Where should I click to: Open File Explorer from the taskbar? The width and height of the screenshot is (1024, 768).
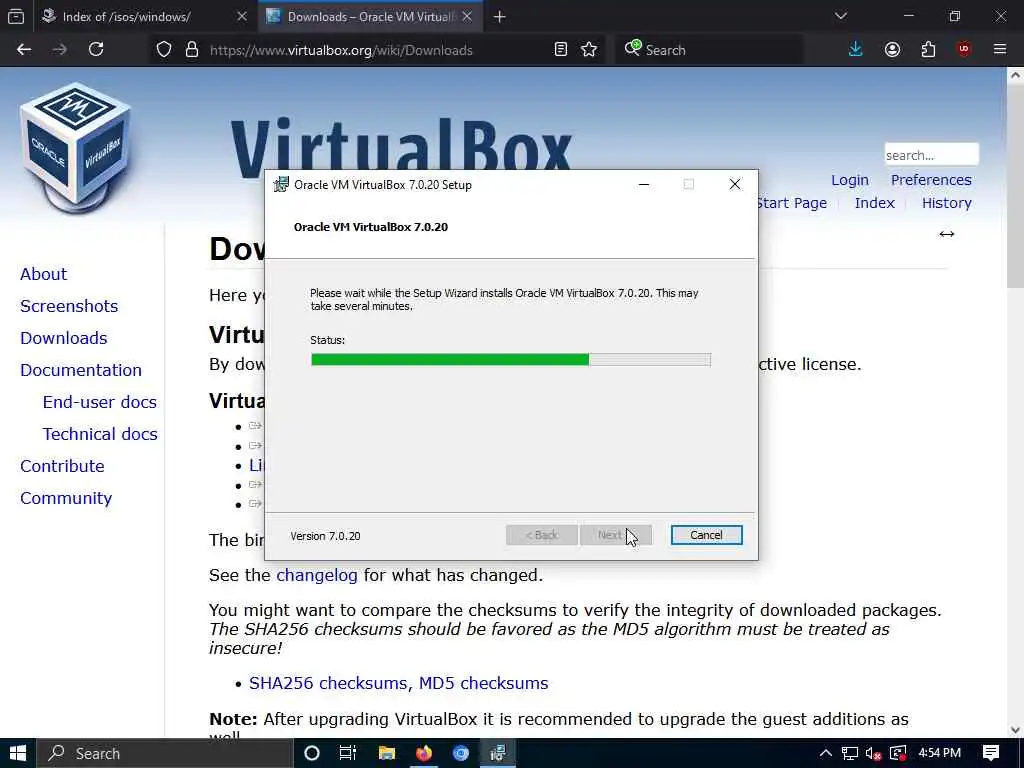[387, 753]
